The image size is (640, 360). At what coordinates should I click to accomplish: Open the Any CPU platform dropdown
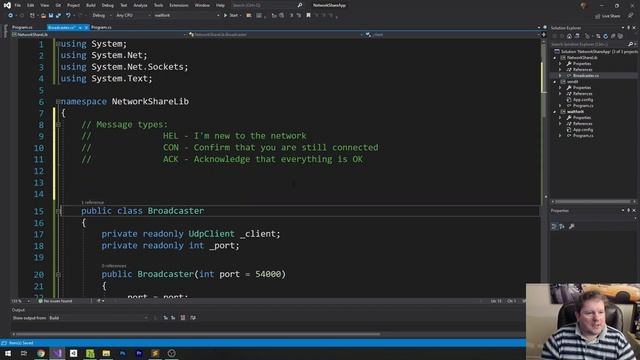point(133,16)
